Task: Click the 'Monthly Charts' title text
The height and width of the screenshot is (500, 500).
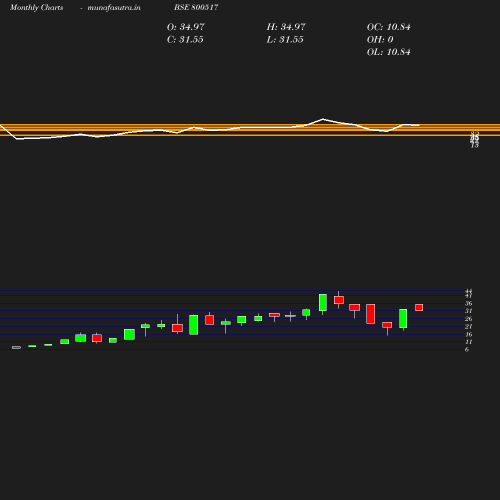Action: point(37,8)
